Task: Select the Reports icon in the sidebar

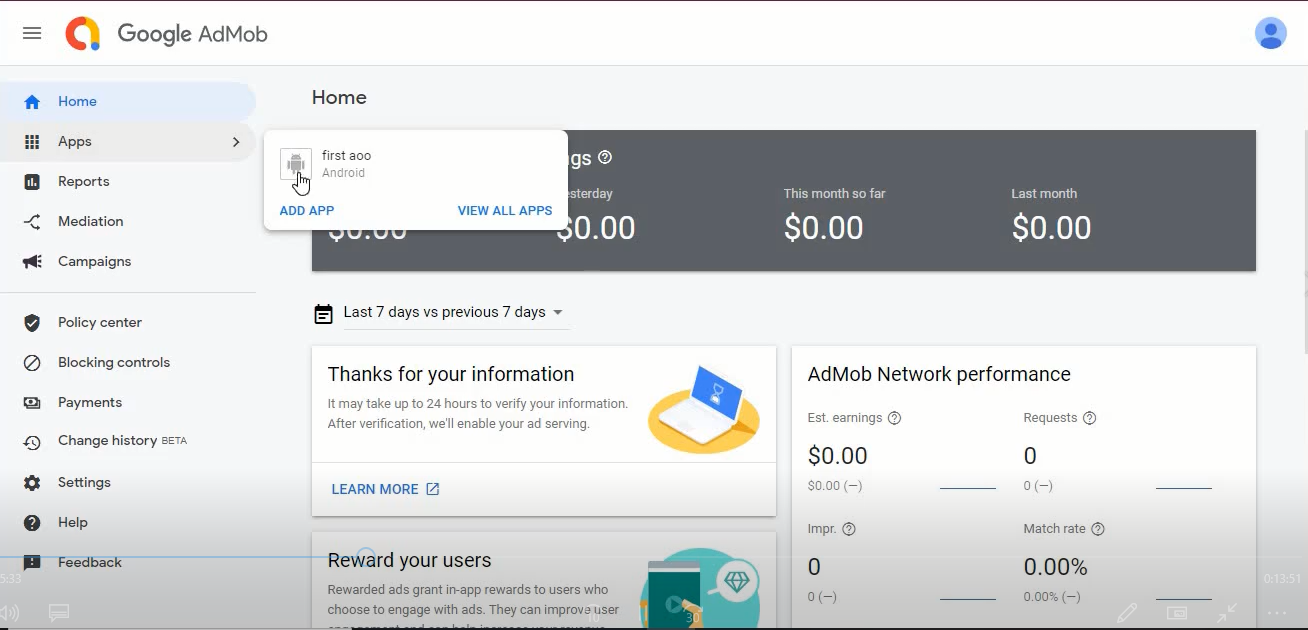Action: (x=33, y=181)
